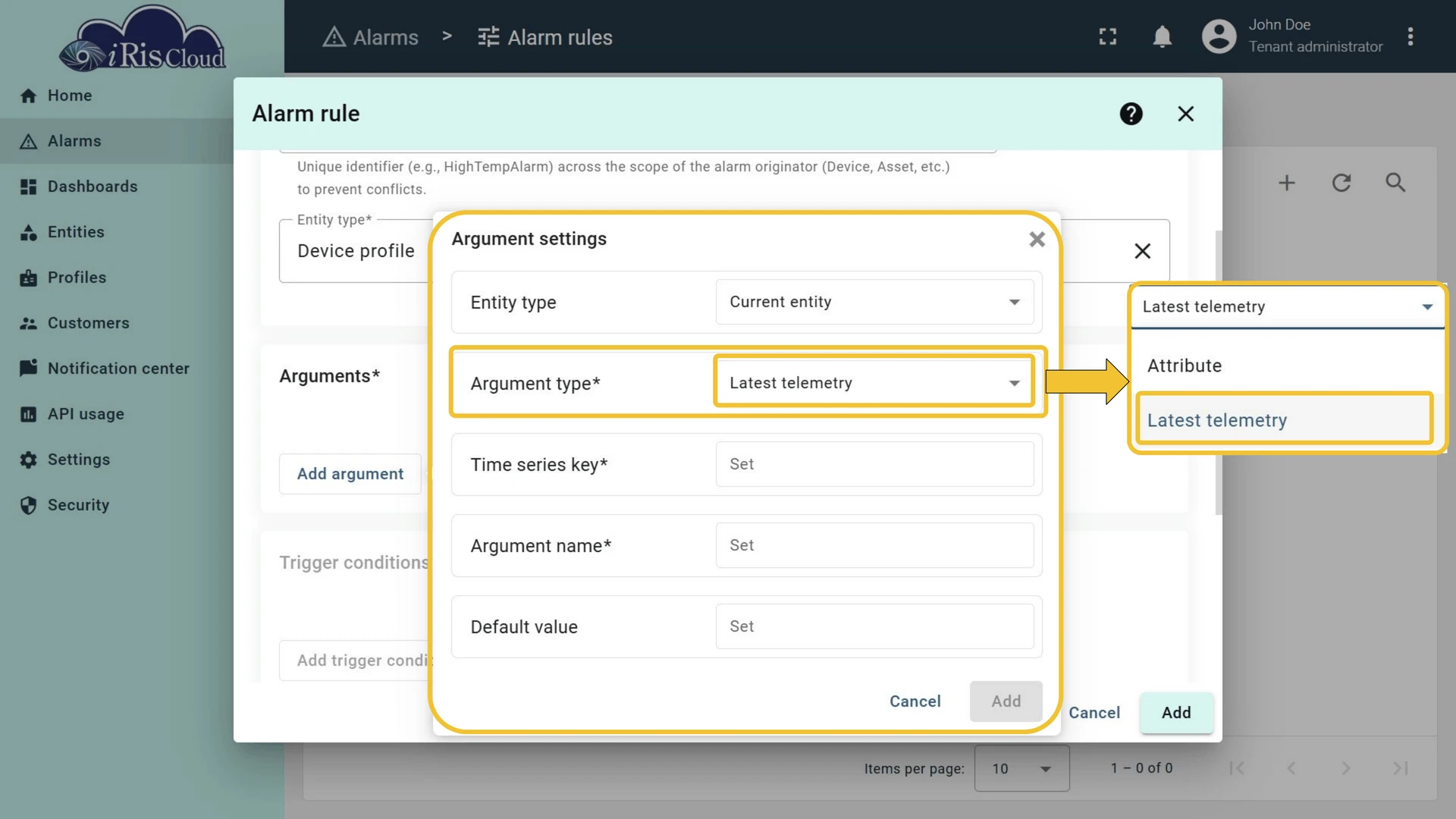Cancel the Alarm rule dialog
This screenshot has width=1456, height=819.
coord(1094,713)
